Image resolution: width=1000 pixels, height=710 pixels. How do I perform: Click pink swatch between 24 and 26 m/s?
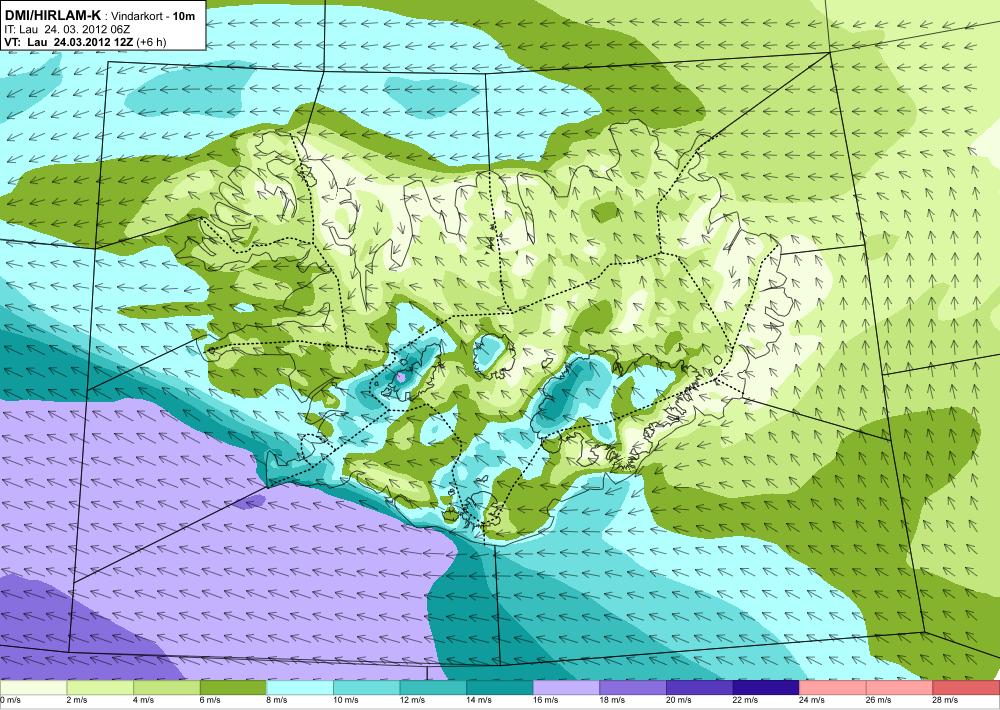tap(833, 688)
